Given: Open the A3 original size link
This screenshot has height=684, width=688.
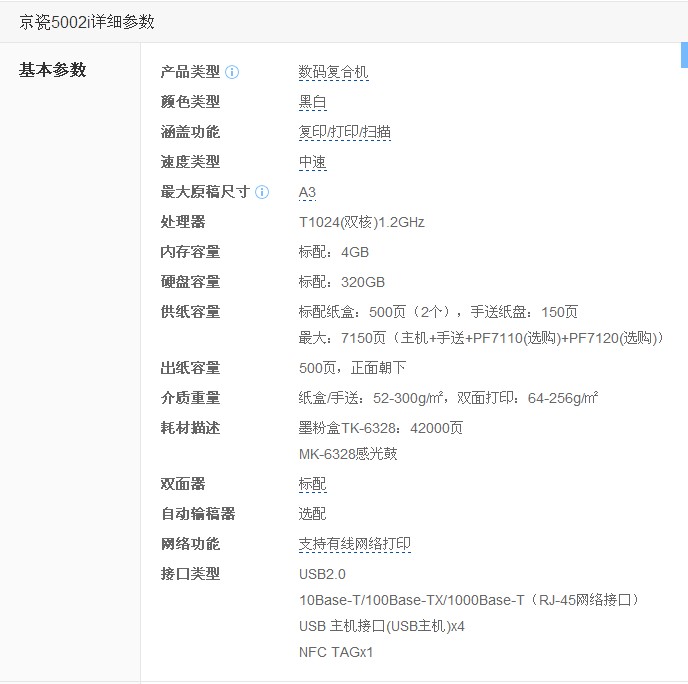Looking at the screenshot, I should click(307, 192).
